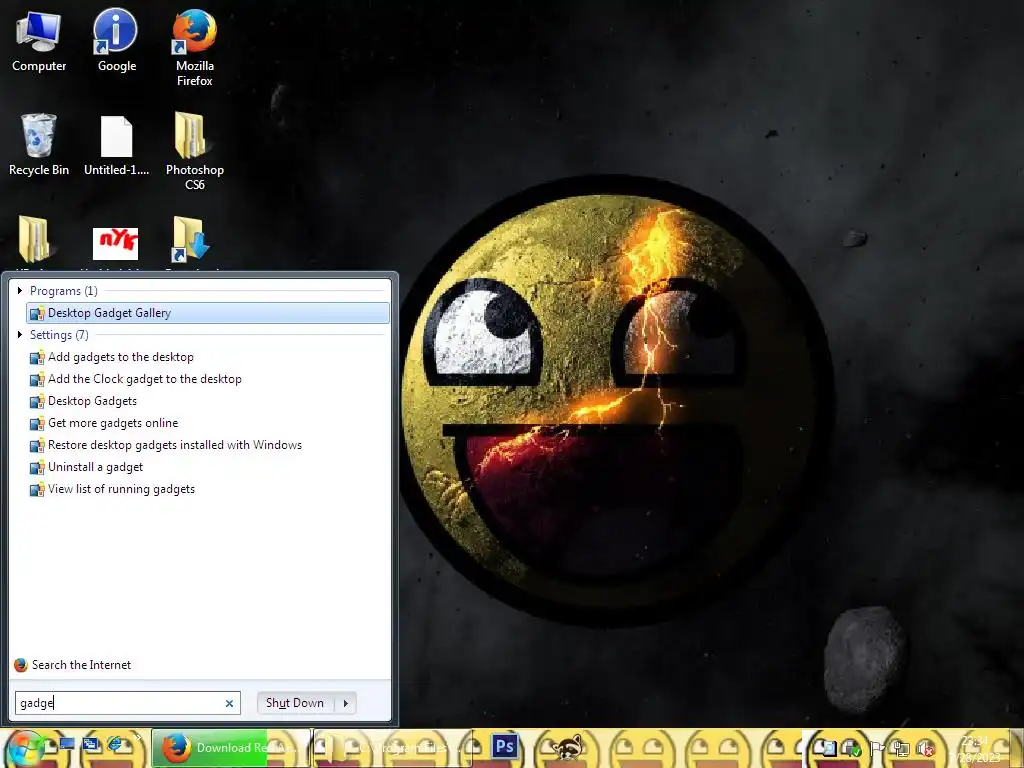Click the muted volume tray icon

coord(926,748)
